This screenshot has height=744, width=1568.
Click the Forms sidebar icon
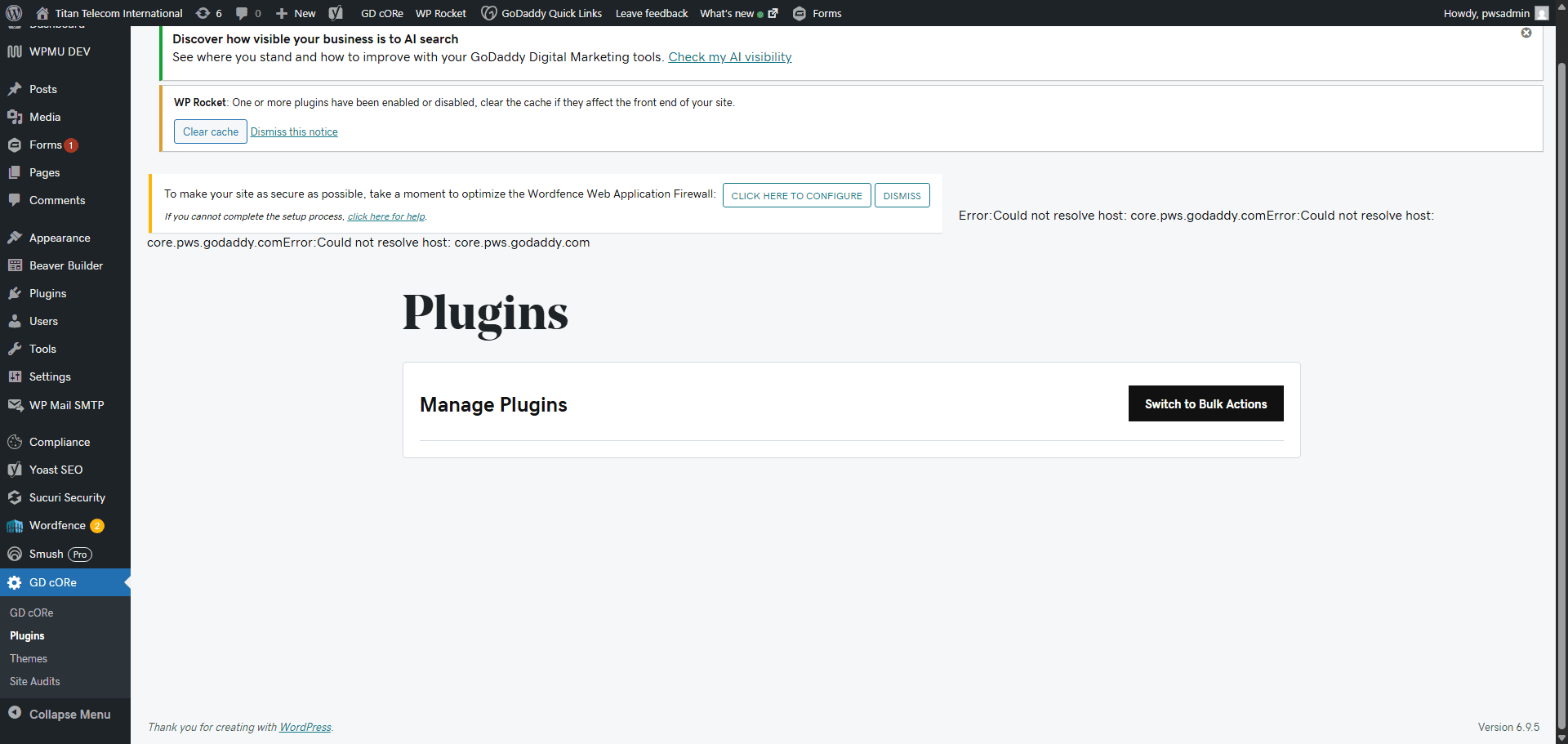pyautogui.click(x=15, y=145)
